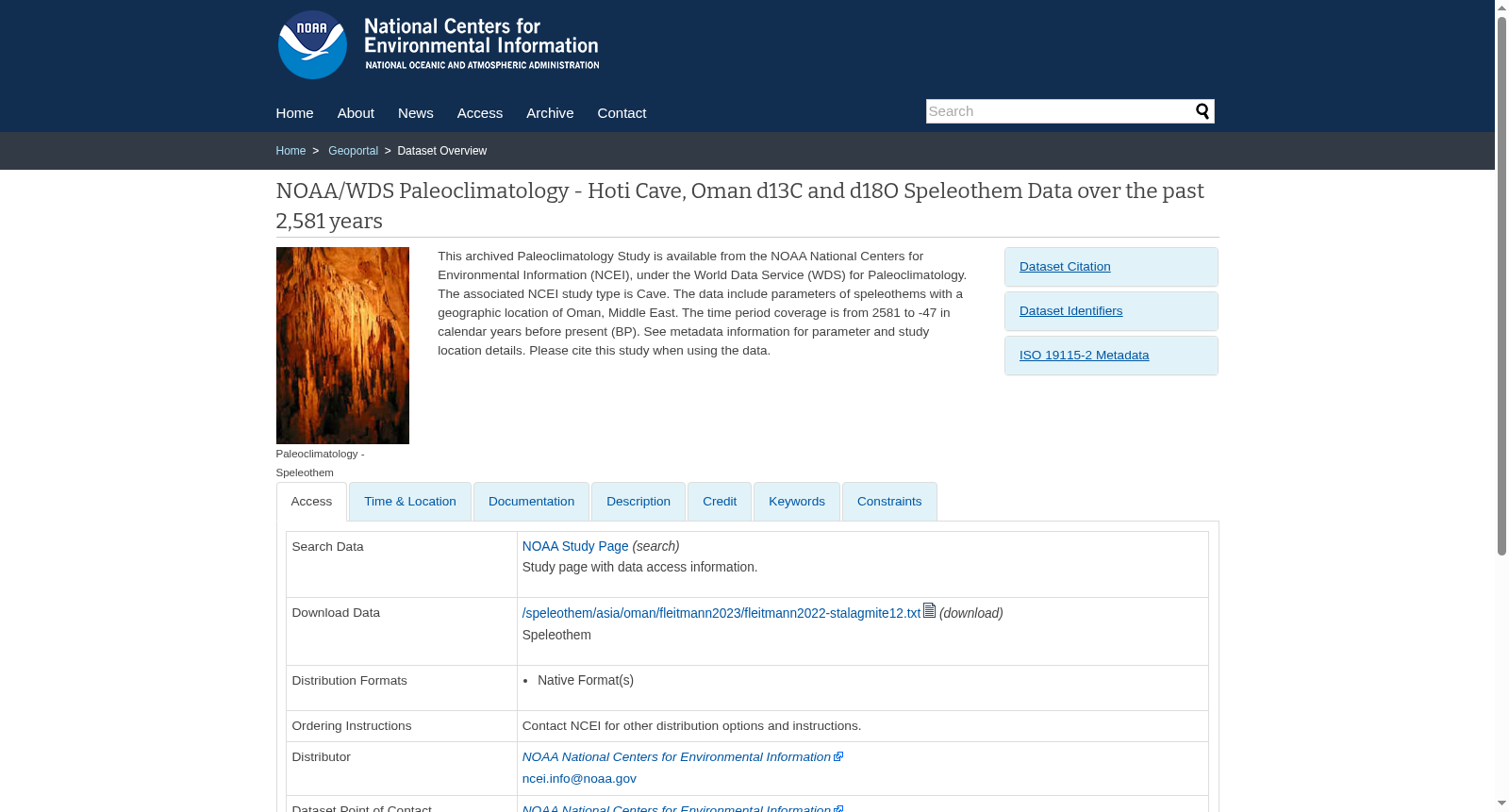
Task: Open Distributor NOAA National Centers link
Action: coord(676,756)
